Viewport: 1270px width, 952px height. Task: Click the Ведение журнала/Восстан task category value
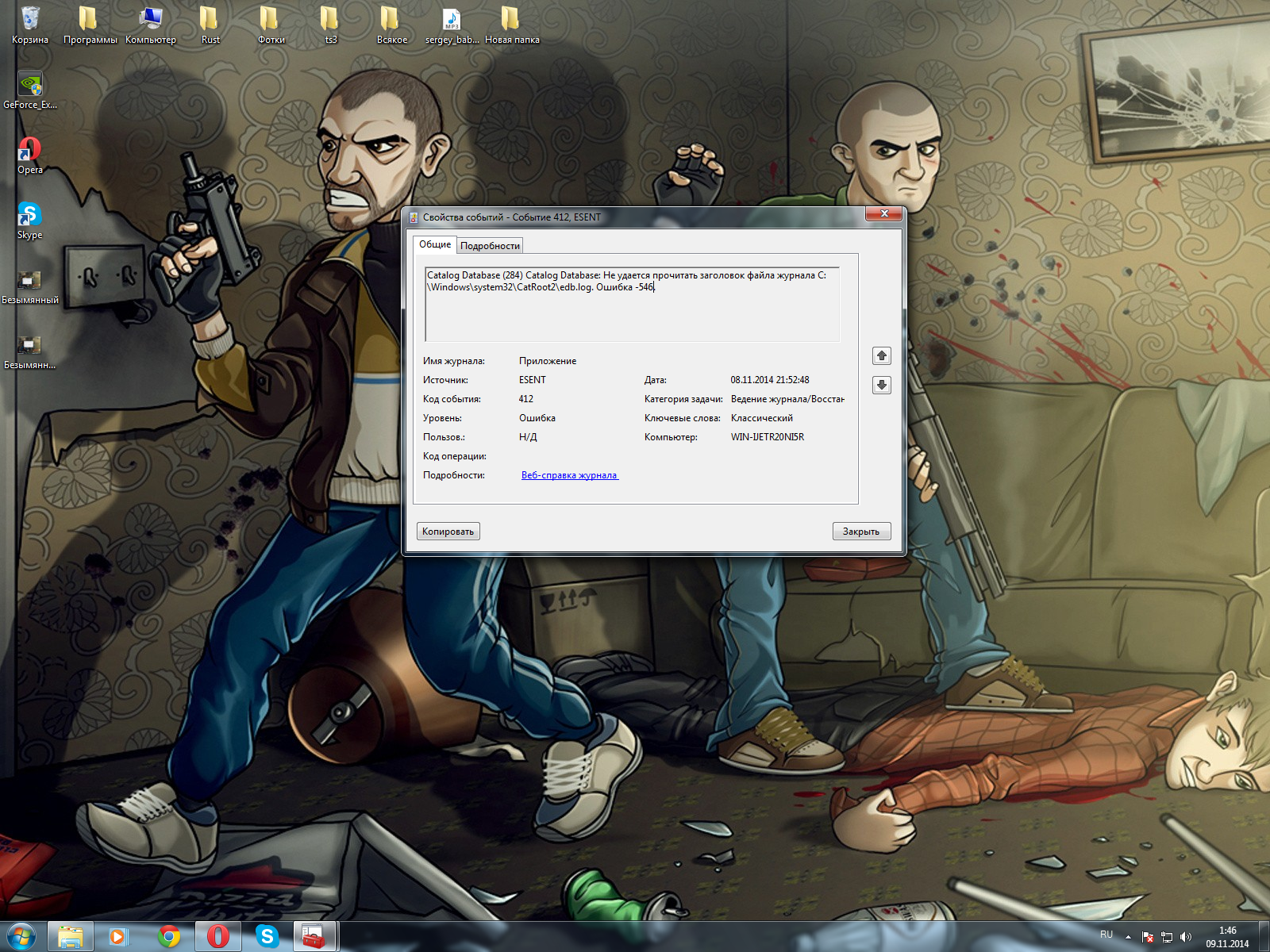pos(787,399)
